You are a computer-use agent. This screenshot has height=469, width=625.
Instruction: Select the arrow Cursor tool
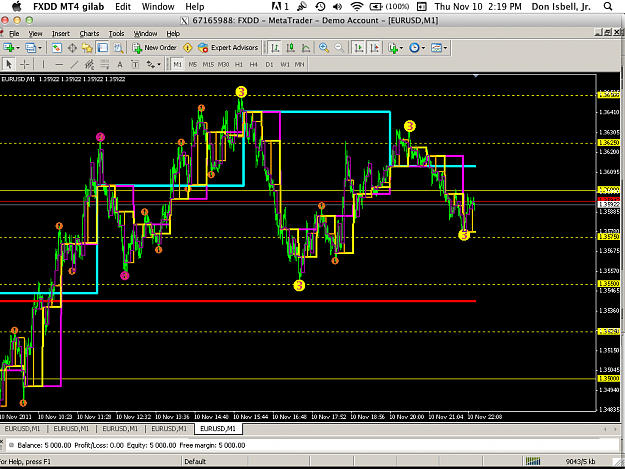[9, 64]
